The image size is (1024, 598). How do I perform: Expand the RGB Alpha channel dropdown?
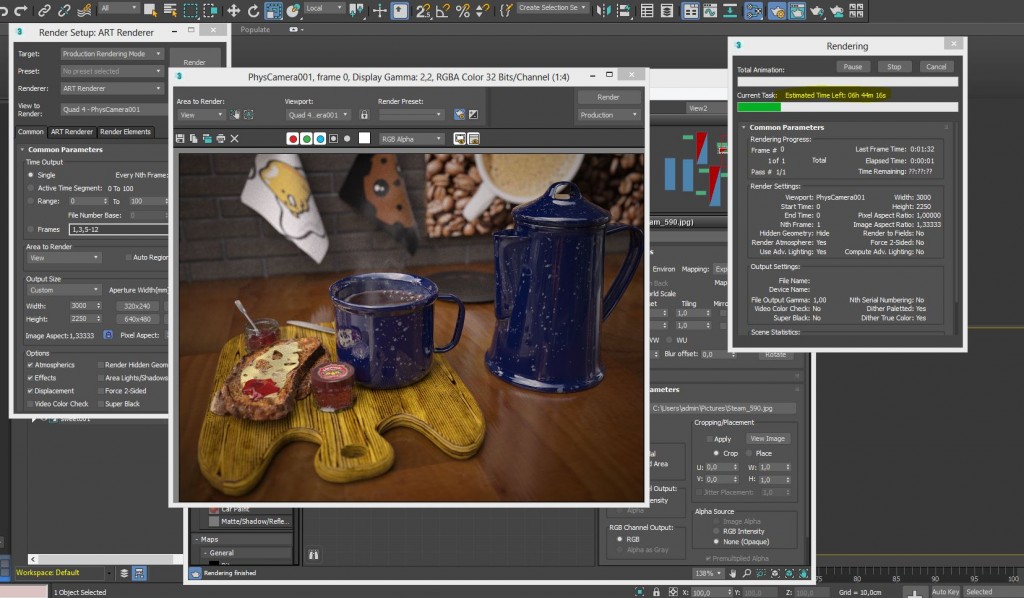pos(411,139)
